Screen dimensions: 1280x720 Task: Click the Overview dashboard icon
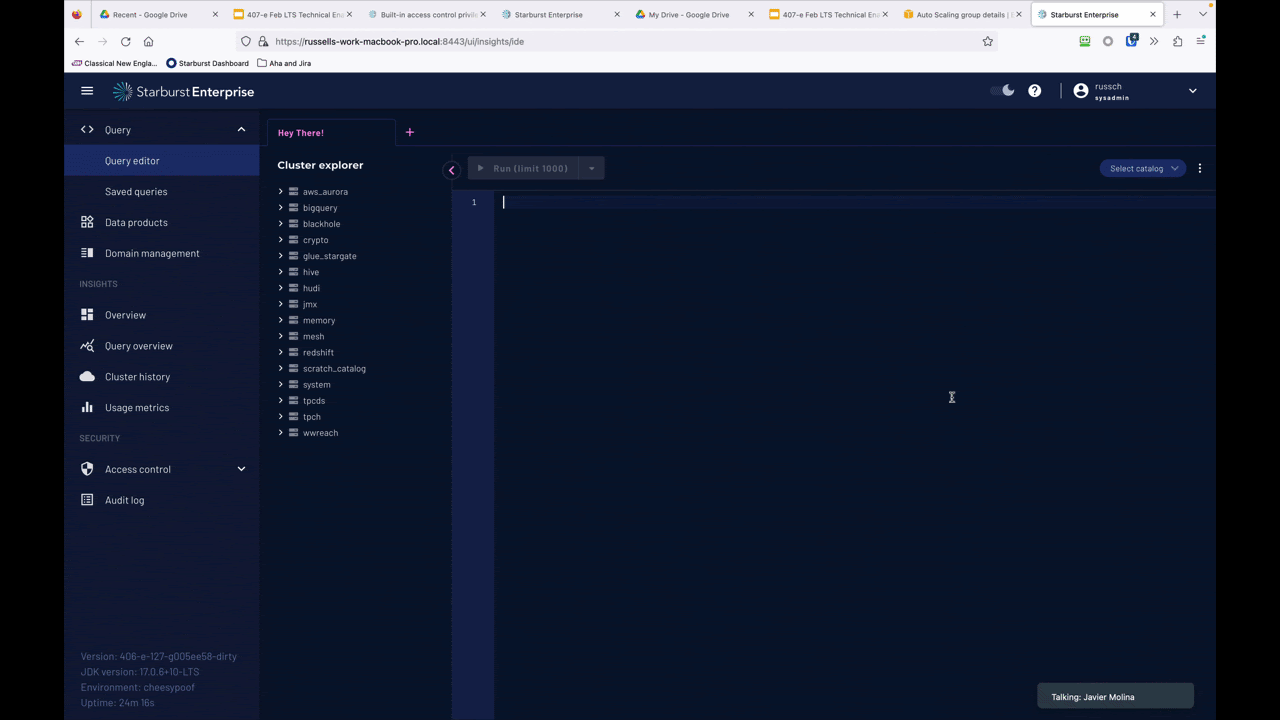click(87, 315)
